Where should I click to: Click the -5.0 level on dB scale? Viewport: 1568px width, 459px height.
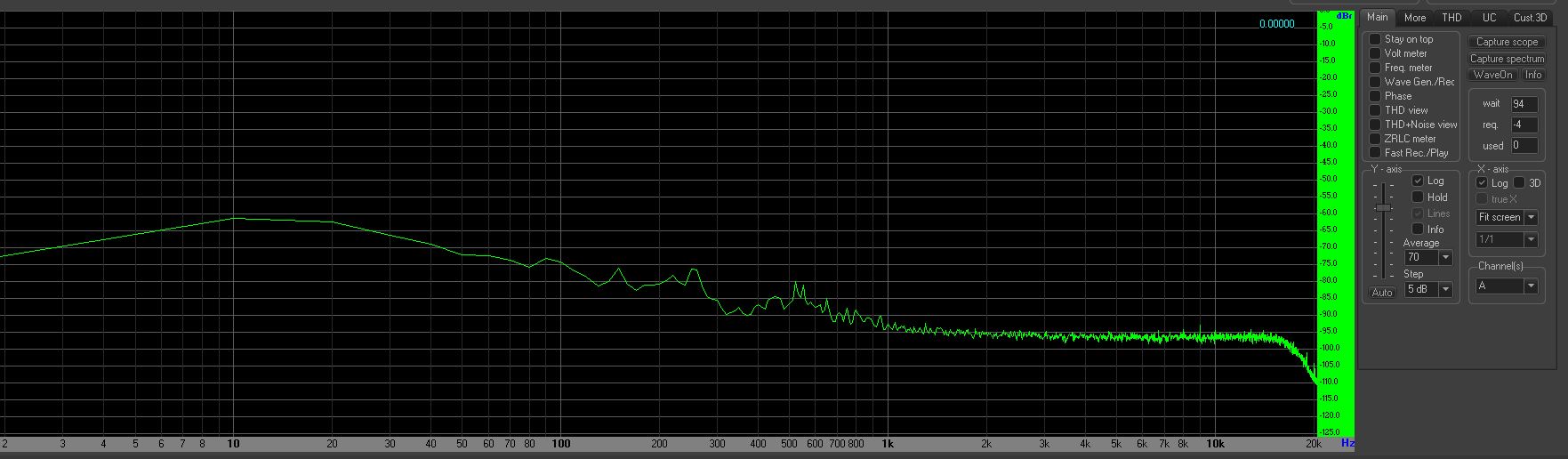(1327, 27)
